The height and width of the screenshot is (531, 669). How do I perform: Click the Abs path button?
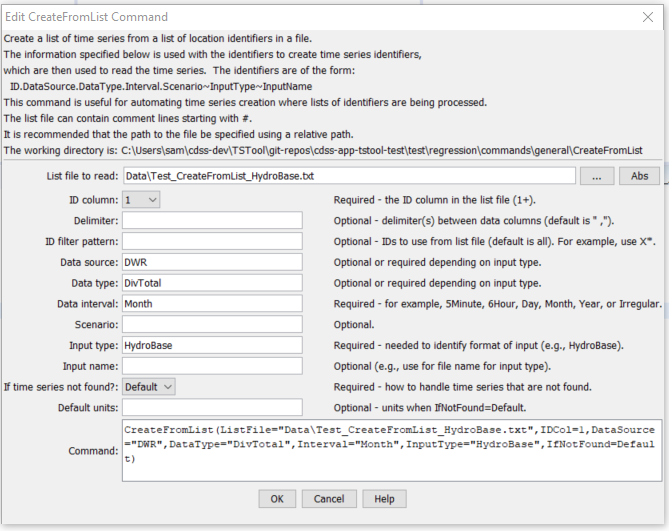point(639,176)
